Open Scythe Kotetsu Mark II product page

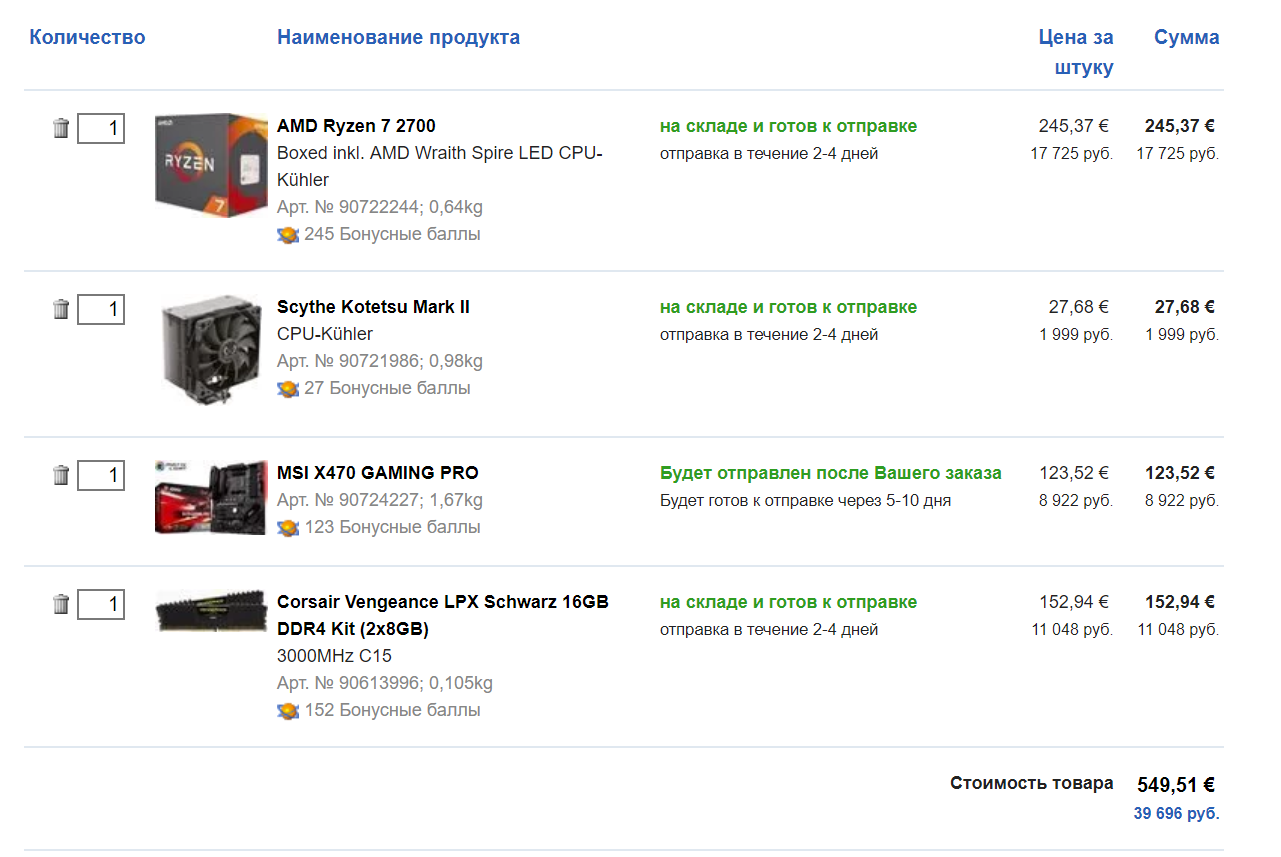[373, 307]
